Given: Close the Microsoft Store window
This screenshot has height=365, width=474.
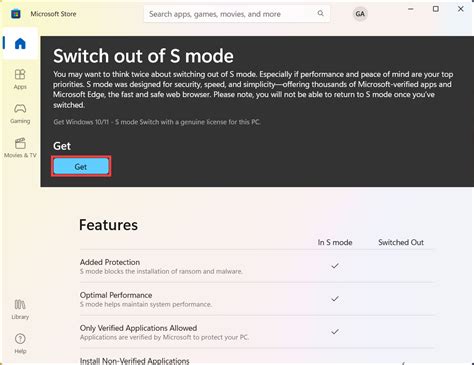Looking at the screenshot, I should (461, 9).
